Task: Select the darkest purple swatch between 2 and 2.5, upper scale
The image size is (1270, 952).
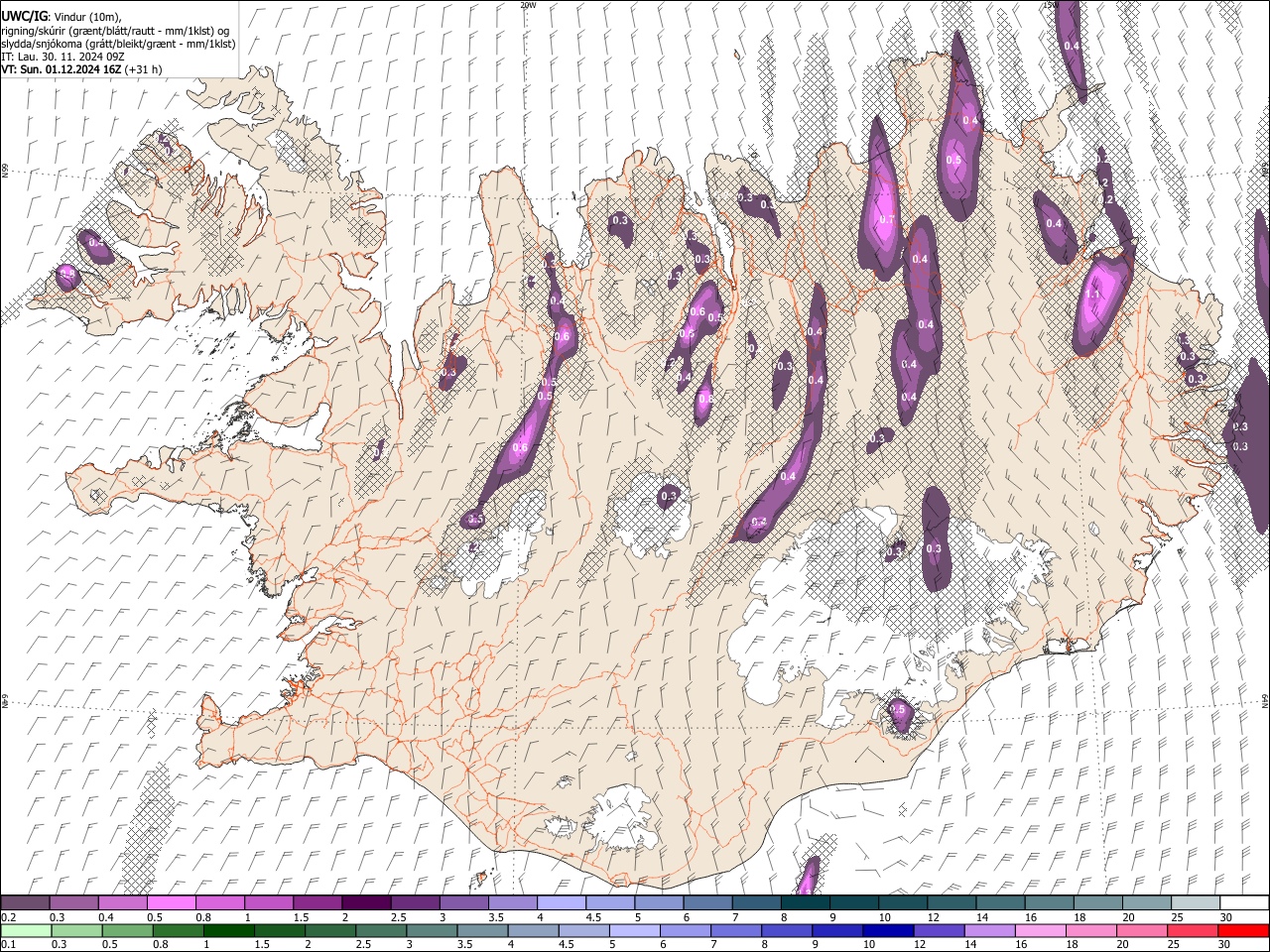Action: (366, 902)
